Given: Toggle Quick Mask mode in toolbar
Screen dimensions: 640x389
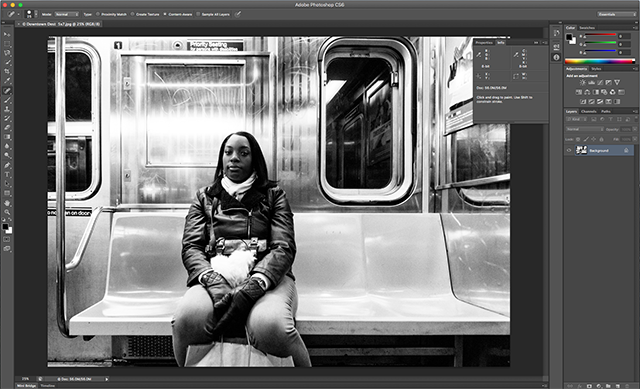Looking at the screenshot, I should [x=7, y=239].
